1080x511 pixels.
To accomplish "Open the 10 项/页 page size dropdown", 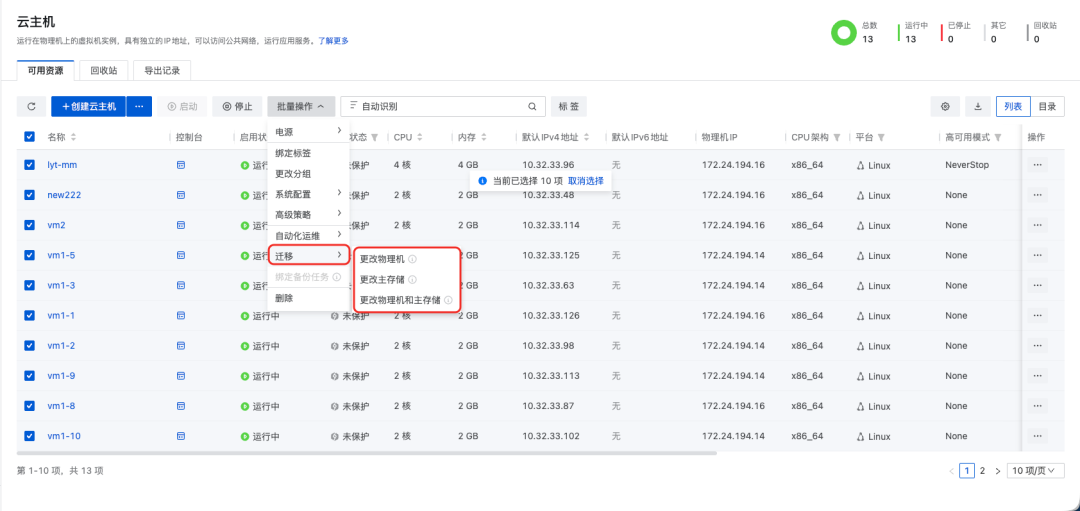I will 1035,471.
